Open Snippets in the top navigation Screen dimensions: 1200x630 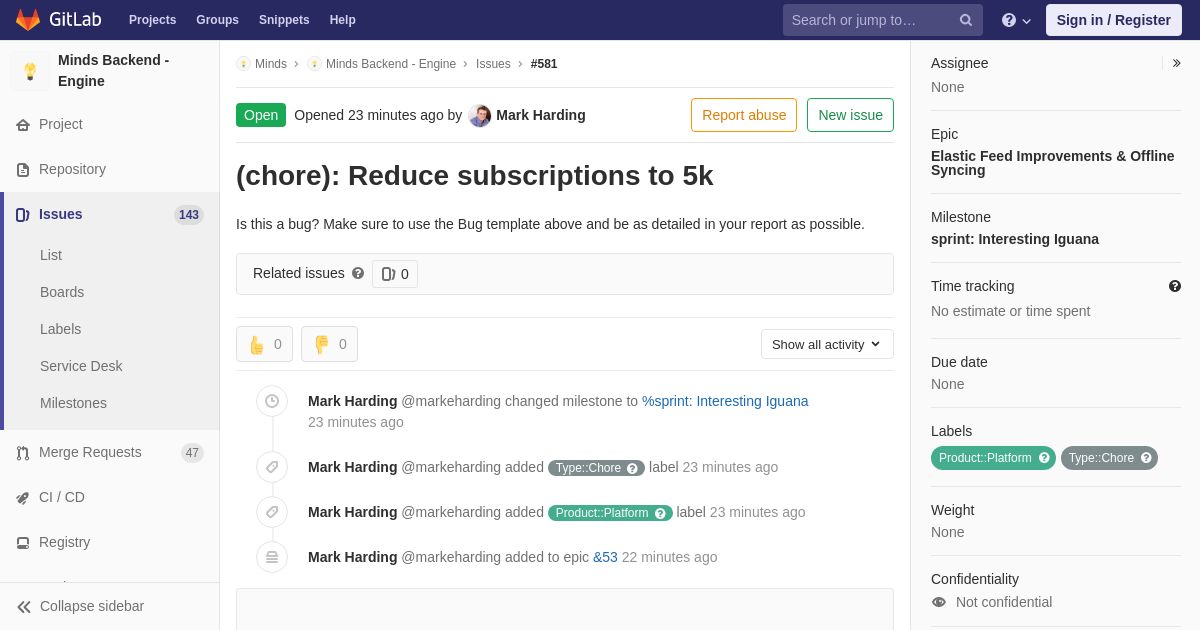click(x=284, y=20)
